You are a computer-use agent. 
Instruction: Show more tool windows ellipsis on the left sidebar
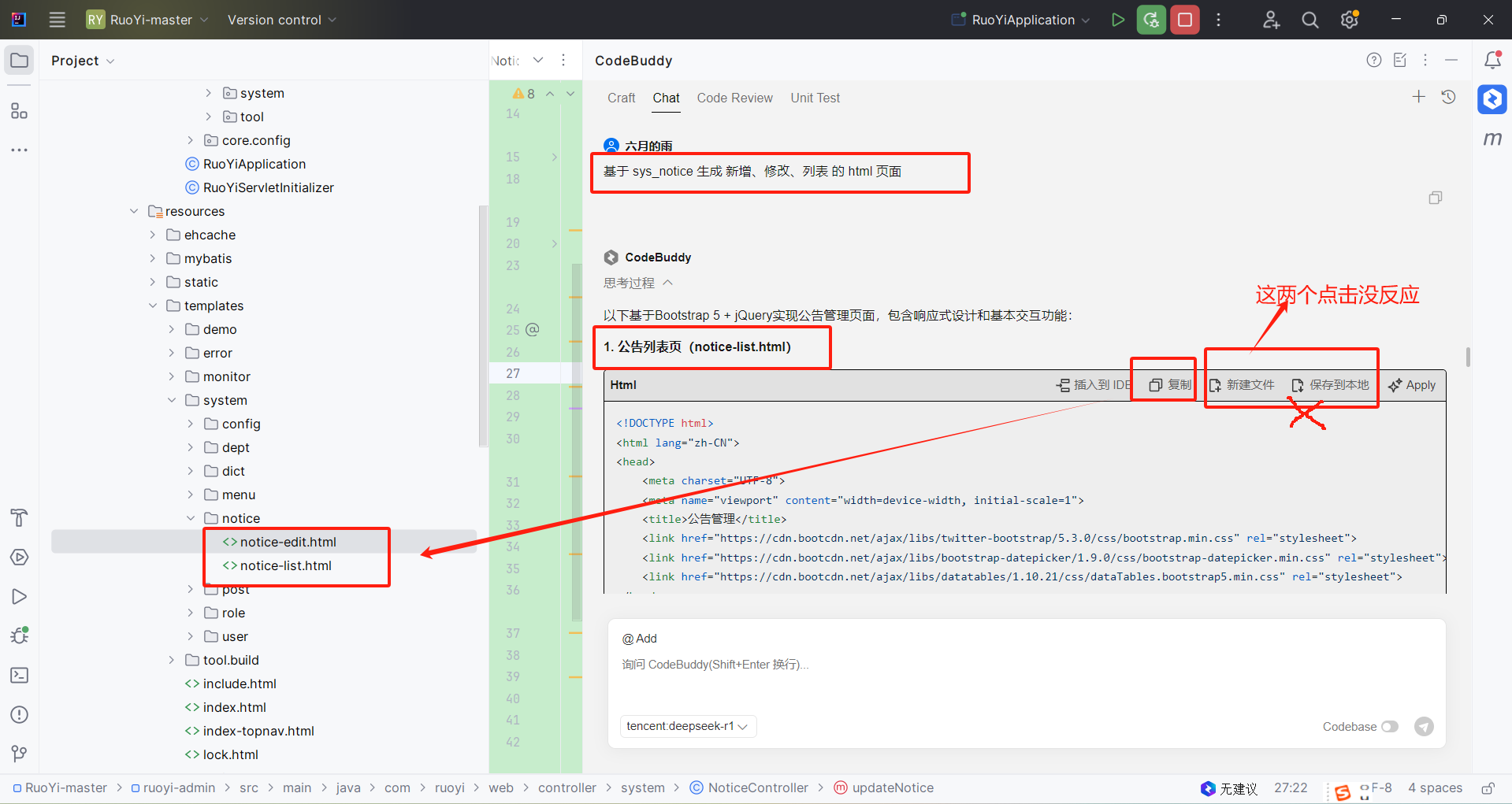[x=20, y=150]
